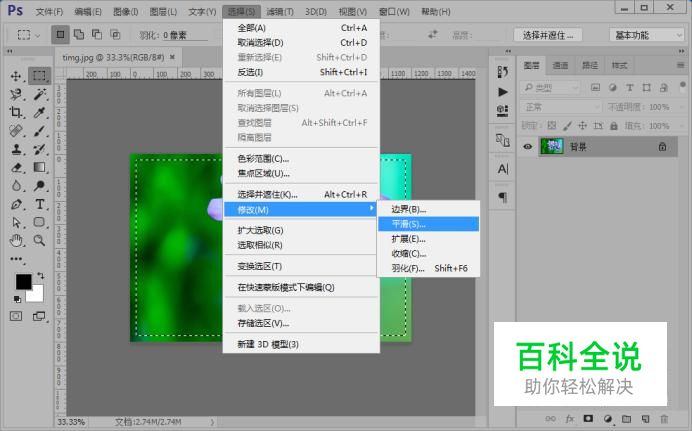The image size is (692, 431).
Task: Select the Crop tool
Action: tap(16, 112)
